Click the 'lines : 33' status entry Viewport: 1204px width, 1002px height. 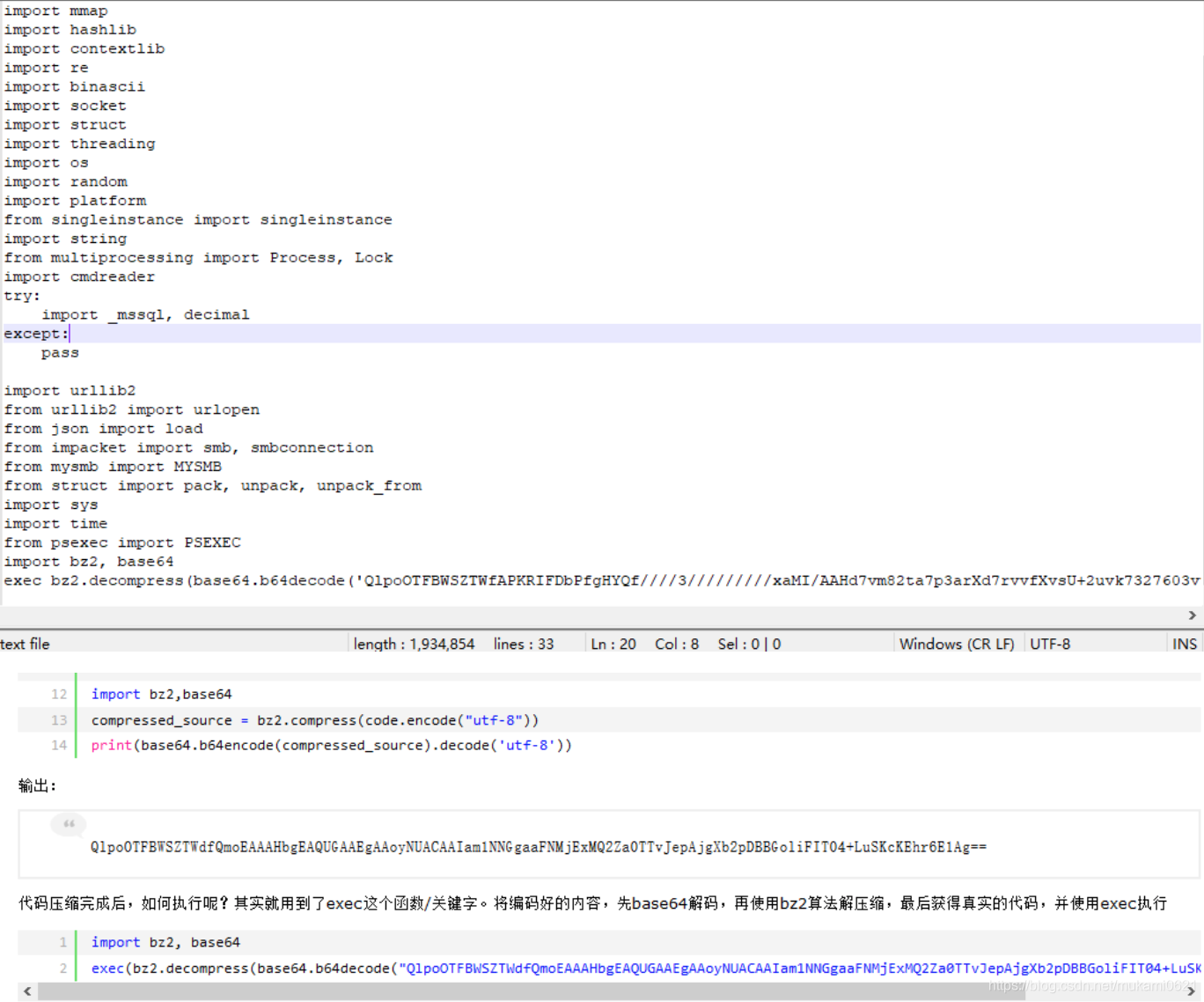(524, 644)
